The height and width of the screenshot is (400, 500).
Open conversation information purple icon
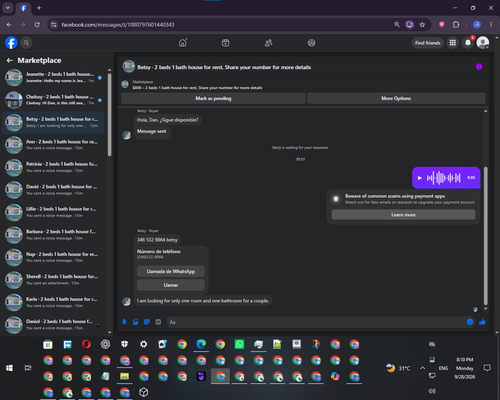click(x=479, y=67)
